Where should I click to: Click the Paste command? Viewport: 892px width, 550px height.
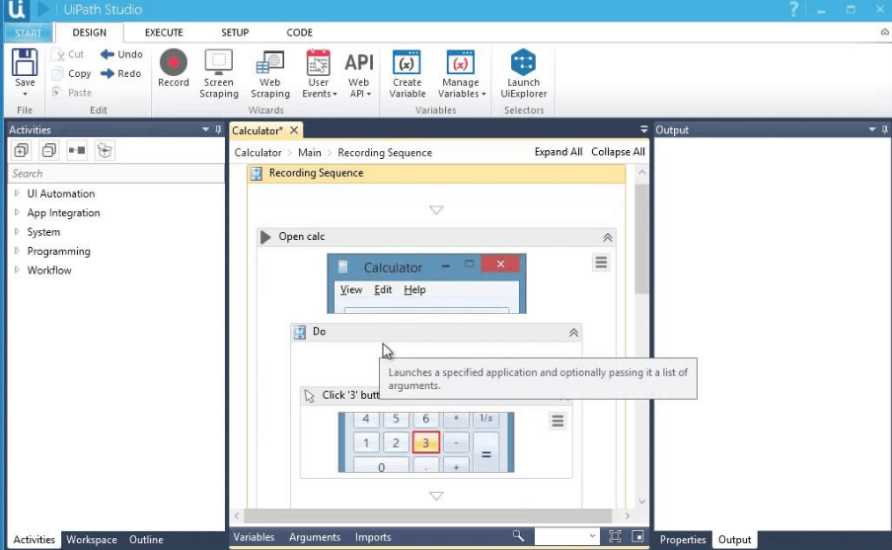[x=72, y=92]
